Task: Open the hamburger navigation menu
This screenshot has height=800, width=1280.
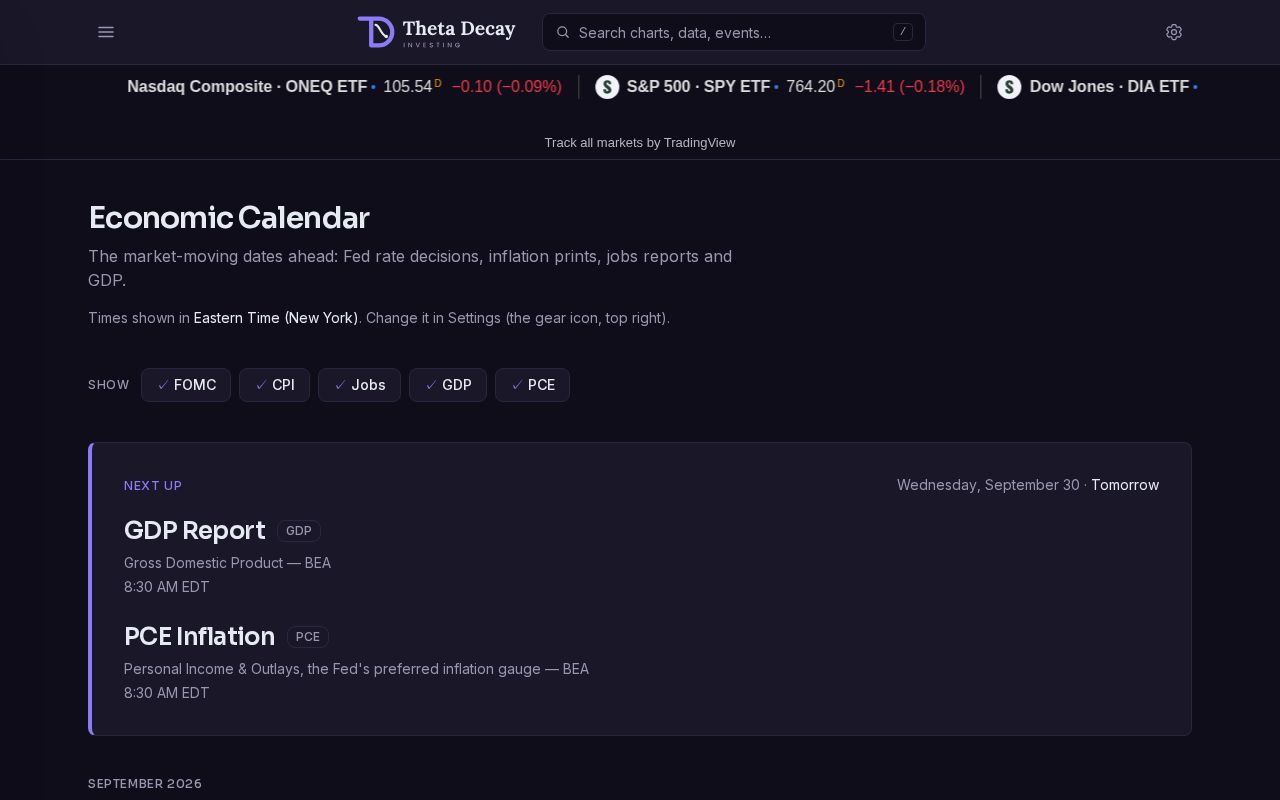Action: pos(106,32)
